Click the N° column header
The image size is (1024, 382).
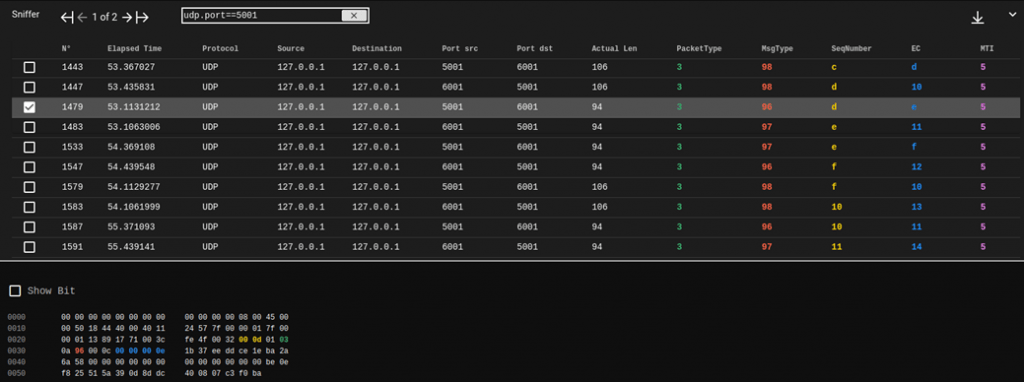click(66, 48)
